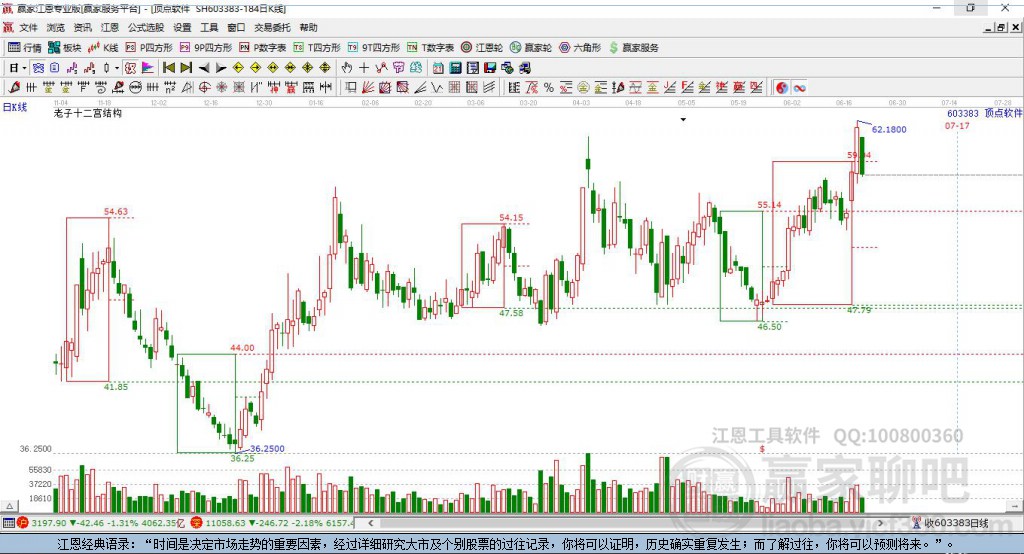The image size is (1024, 554).
Task: Toggle the 行情 quotes view button
Action: pyautogui.click(x=24, y=48)
